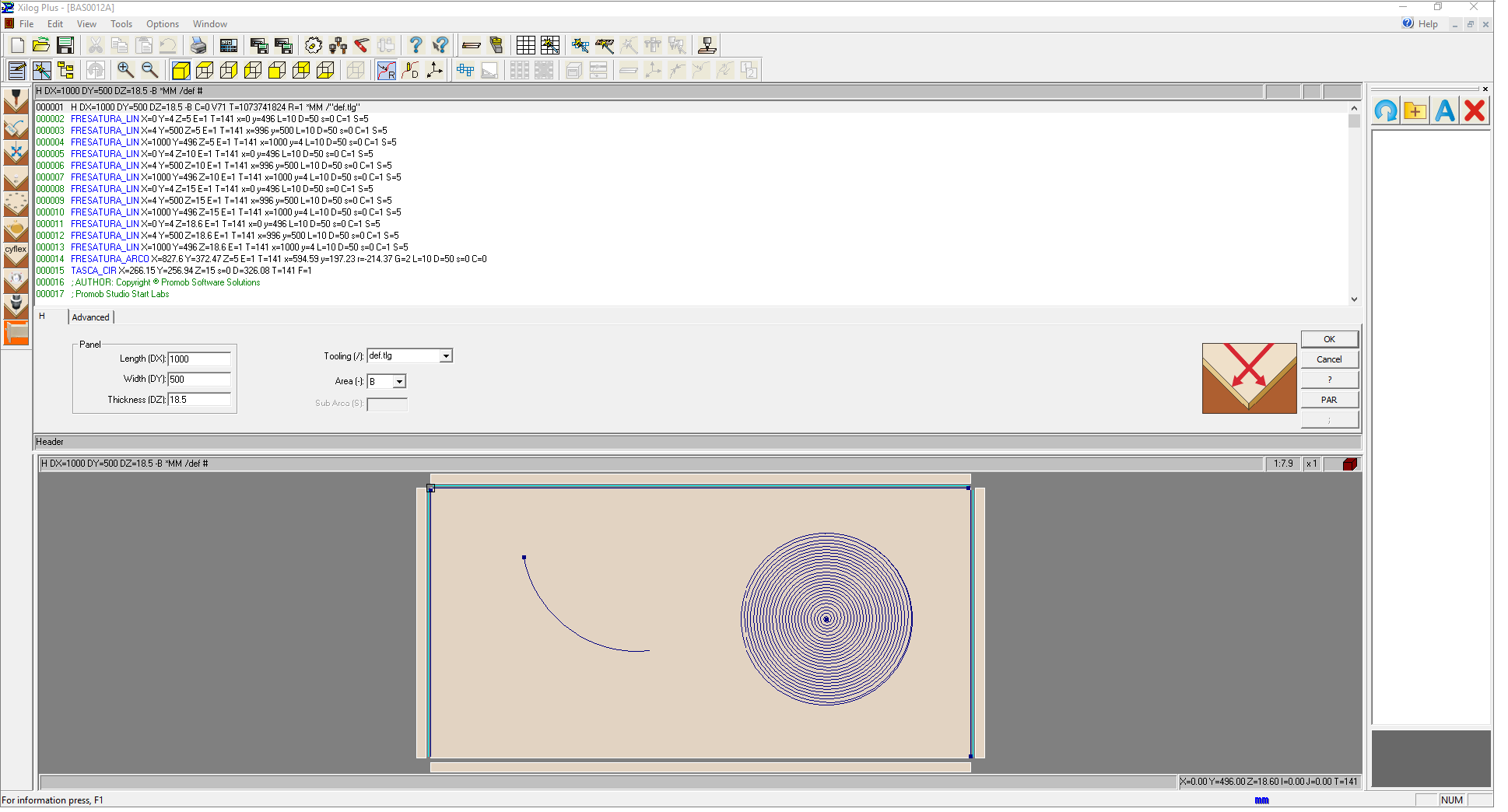The height and width of the screenshot is (812, 1508).
Task: Open the Options menu
Action: click(x=163, y=24)
